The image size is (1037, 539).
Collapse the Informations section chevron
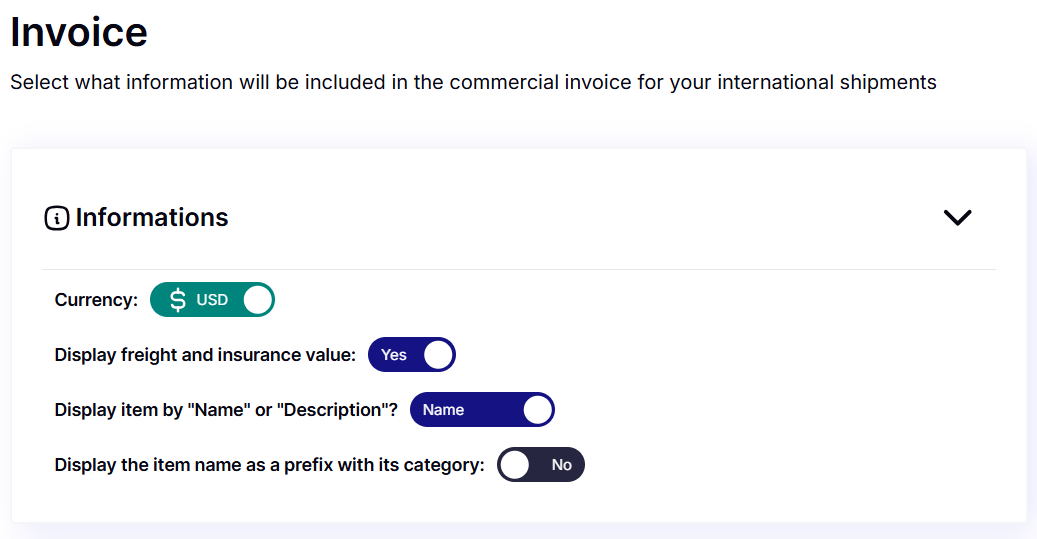point(957,217)
